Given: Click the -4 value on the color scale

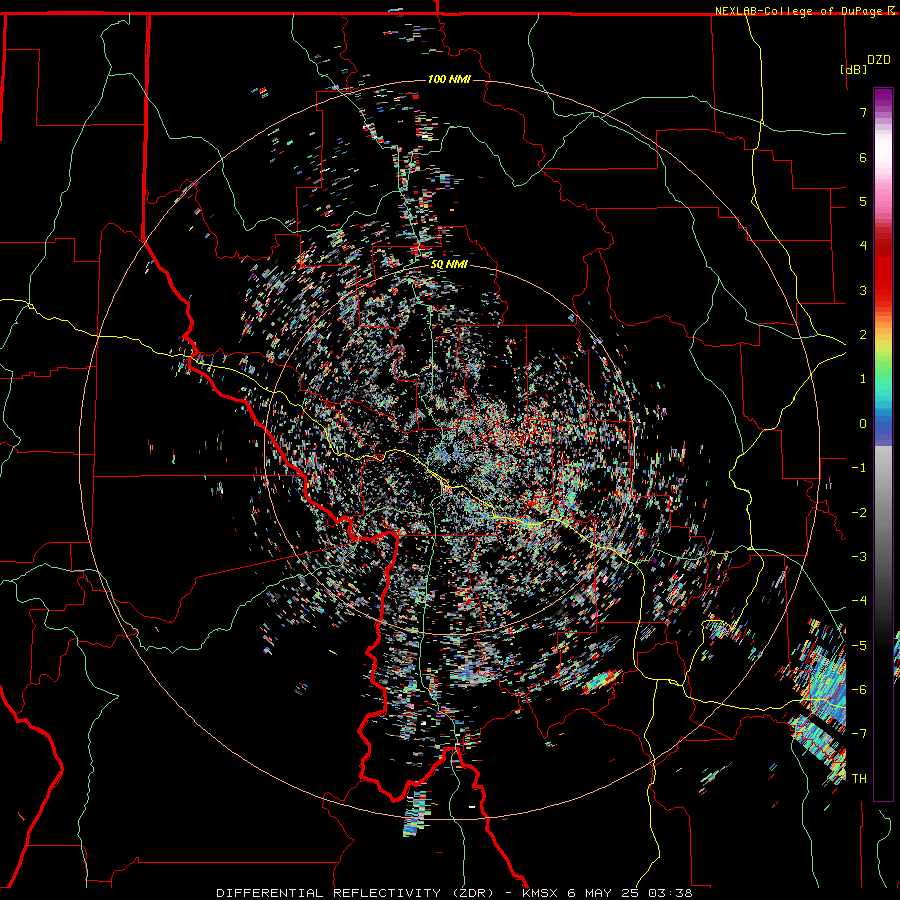Looking at the screenshot, I should [x=859, y=601].
